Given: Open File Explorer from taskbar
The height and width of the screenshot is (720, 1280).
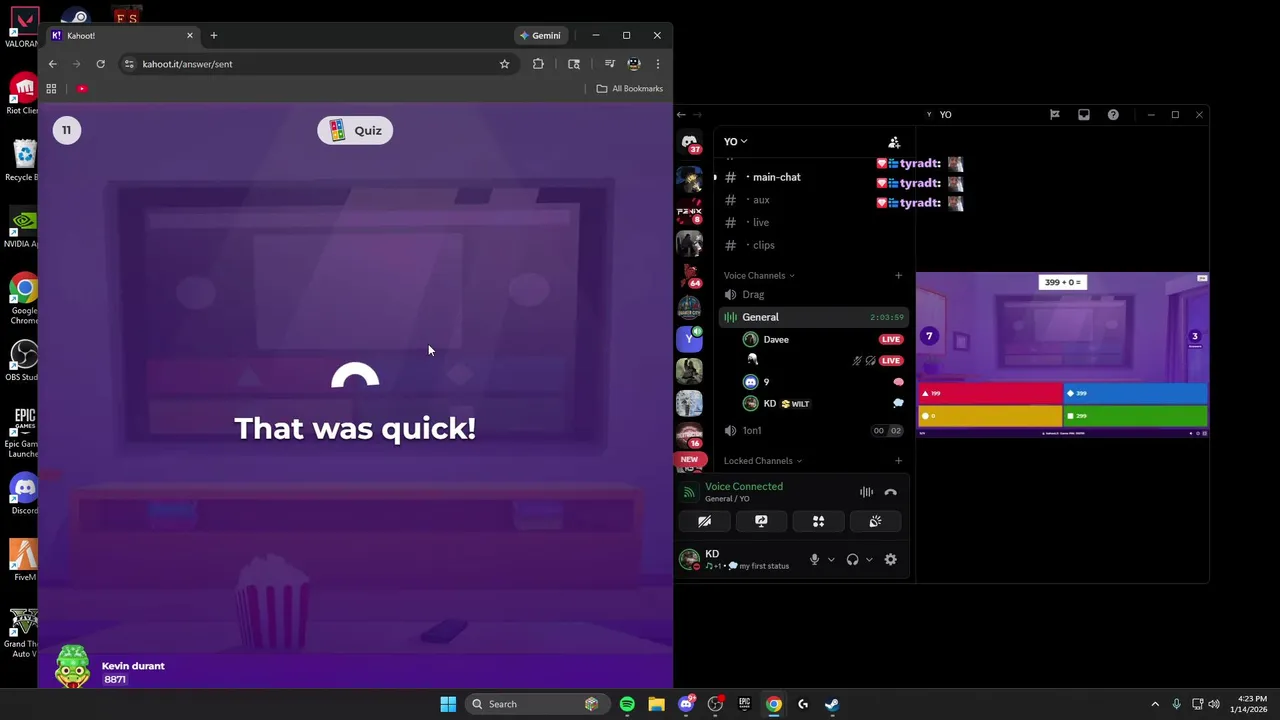Looking at the screenshot, I should [656, 704].
